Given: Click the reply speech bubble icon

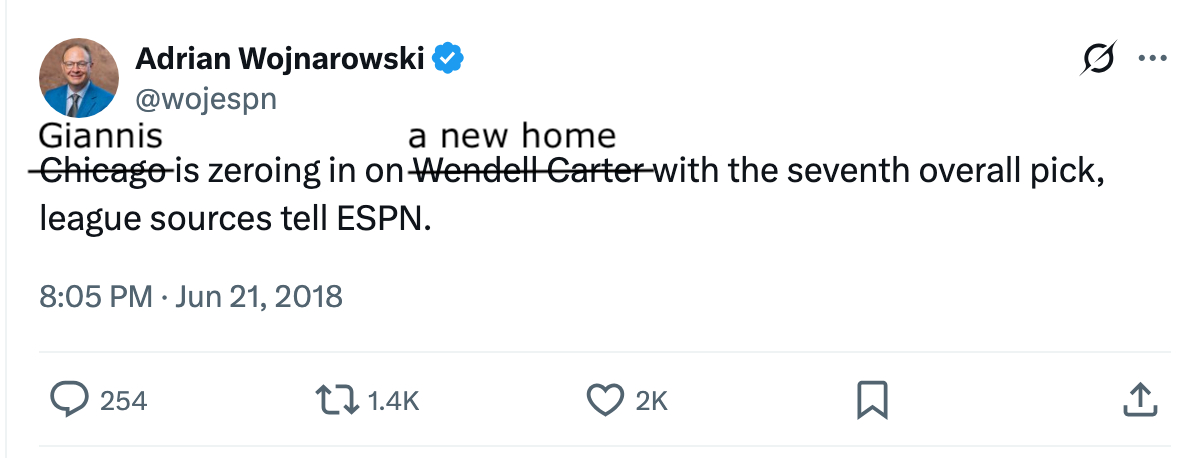Looking at the screenshot, I should 70,400.
